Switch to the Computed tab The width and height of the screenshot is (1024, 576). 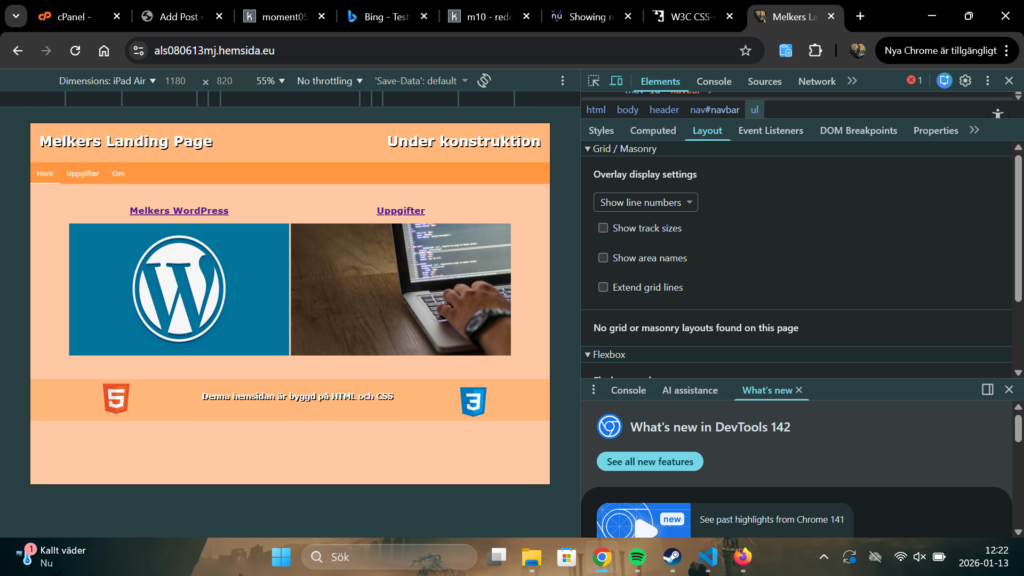tap(653, 131)
